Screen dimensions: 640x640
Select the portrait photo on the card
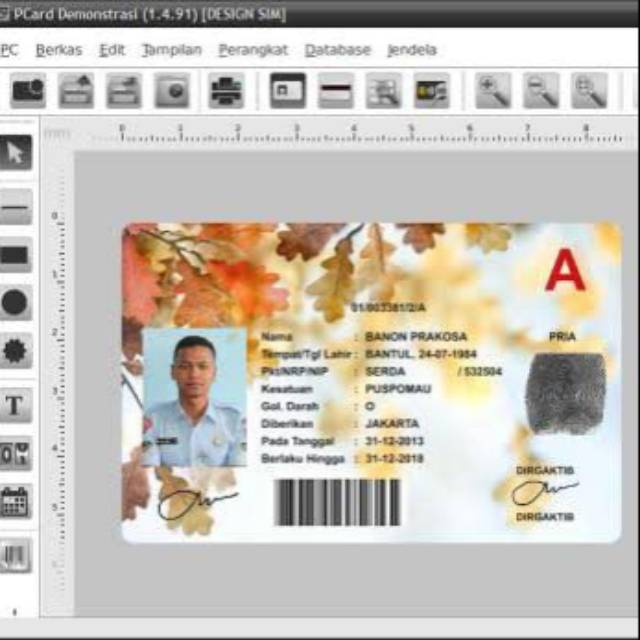coord(194,397)
